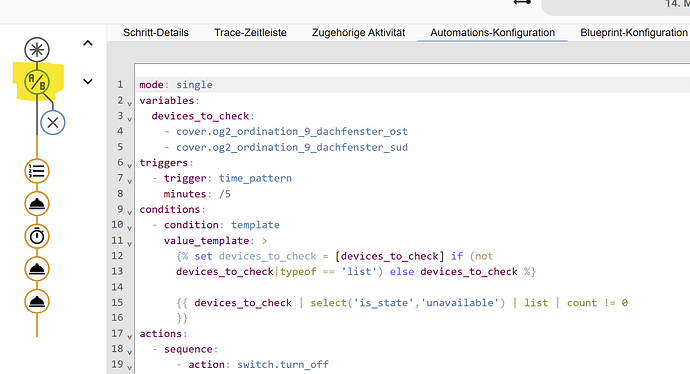
Task: Select the trigger asterisk node in trace graph
Action: [37, 50]
